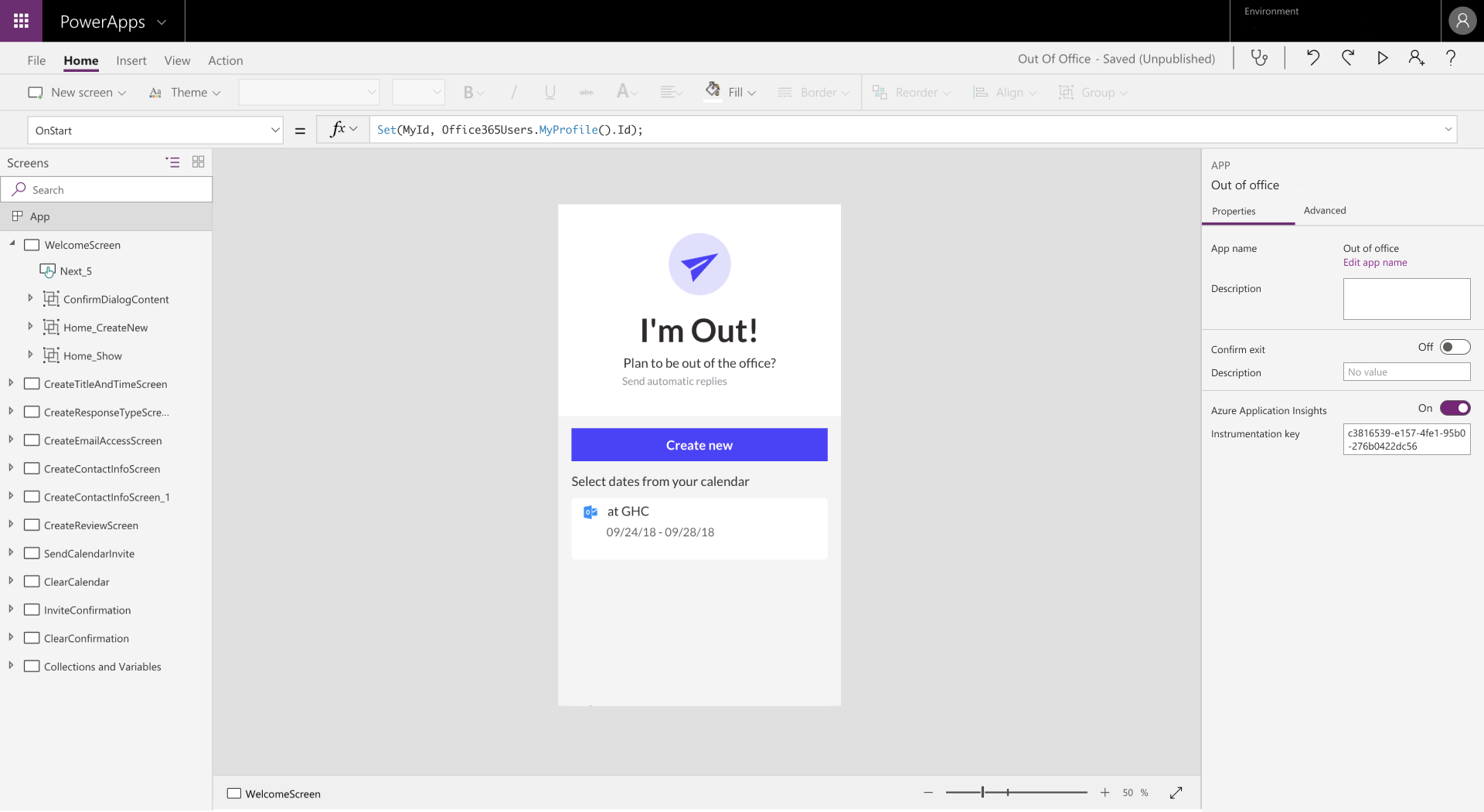
Task: Click the search magnifier icon
Action: pos(19,189)
